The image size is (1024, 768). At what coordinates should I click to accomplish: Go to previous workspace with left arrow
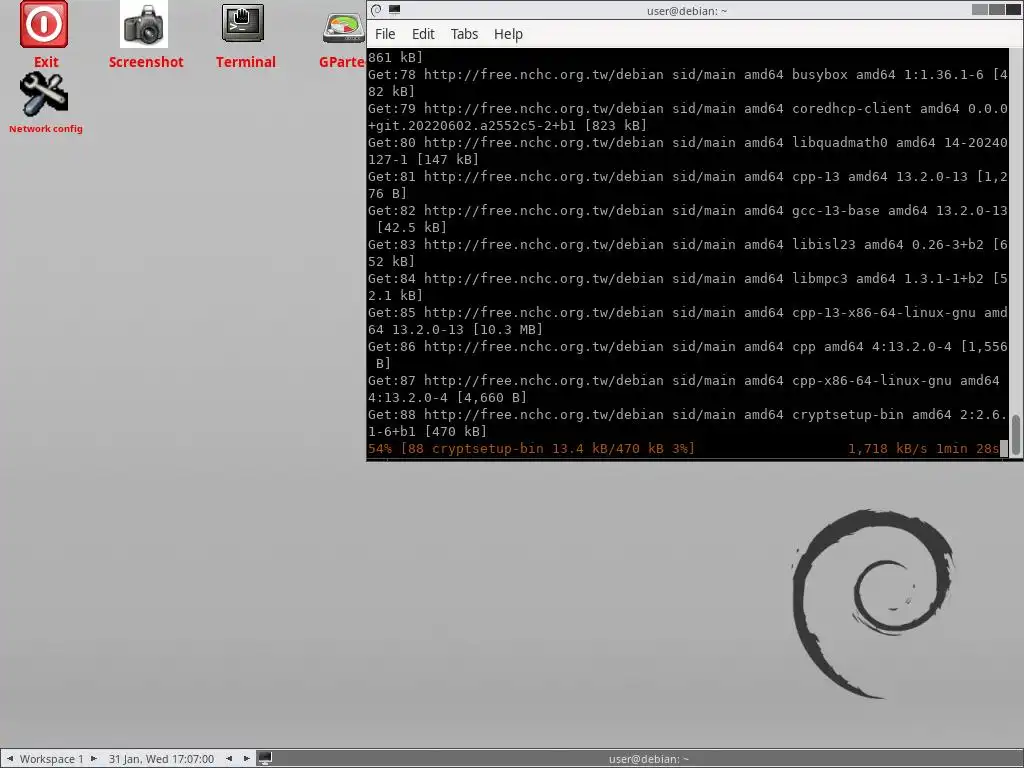click(10, 759)
